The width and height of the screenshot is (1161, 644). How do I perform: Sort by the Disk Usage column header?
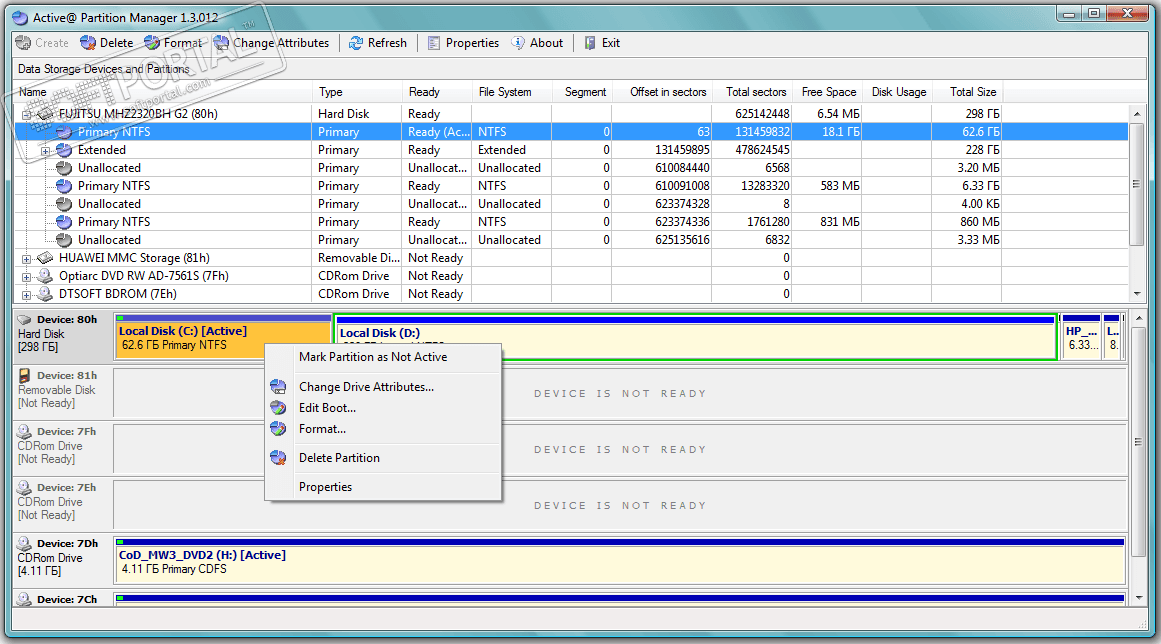pos(896,92)
